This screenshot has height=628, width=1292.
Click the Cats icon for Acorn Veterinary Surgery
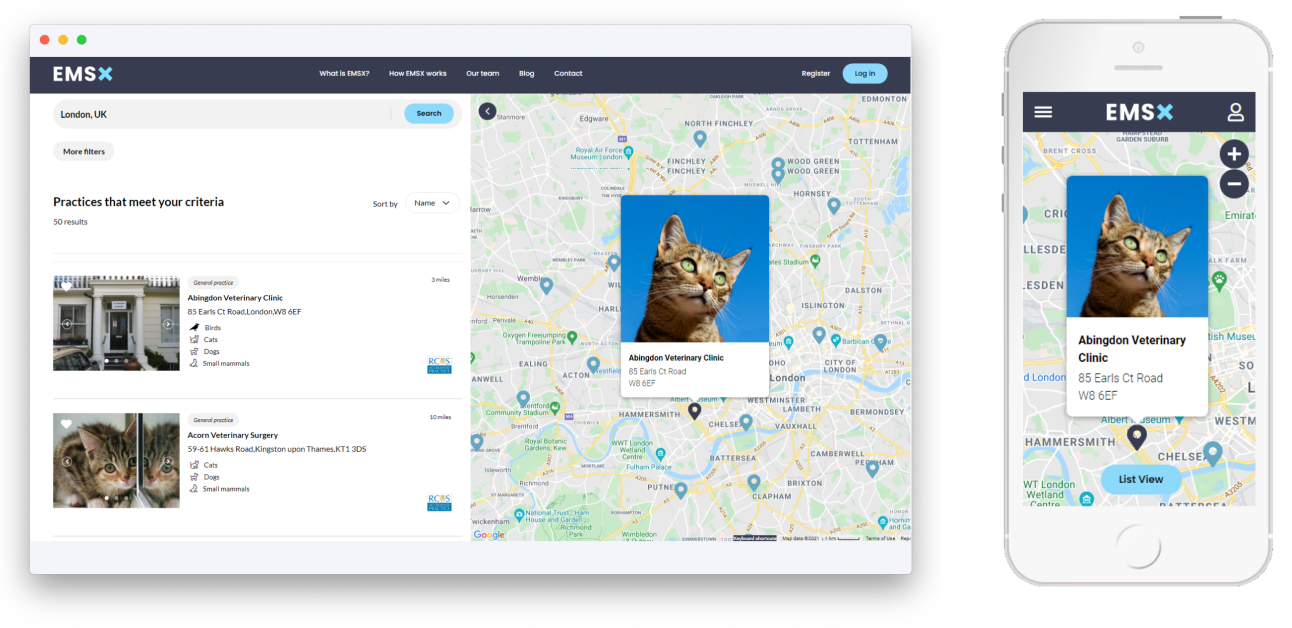[x=193, y=464]
